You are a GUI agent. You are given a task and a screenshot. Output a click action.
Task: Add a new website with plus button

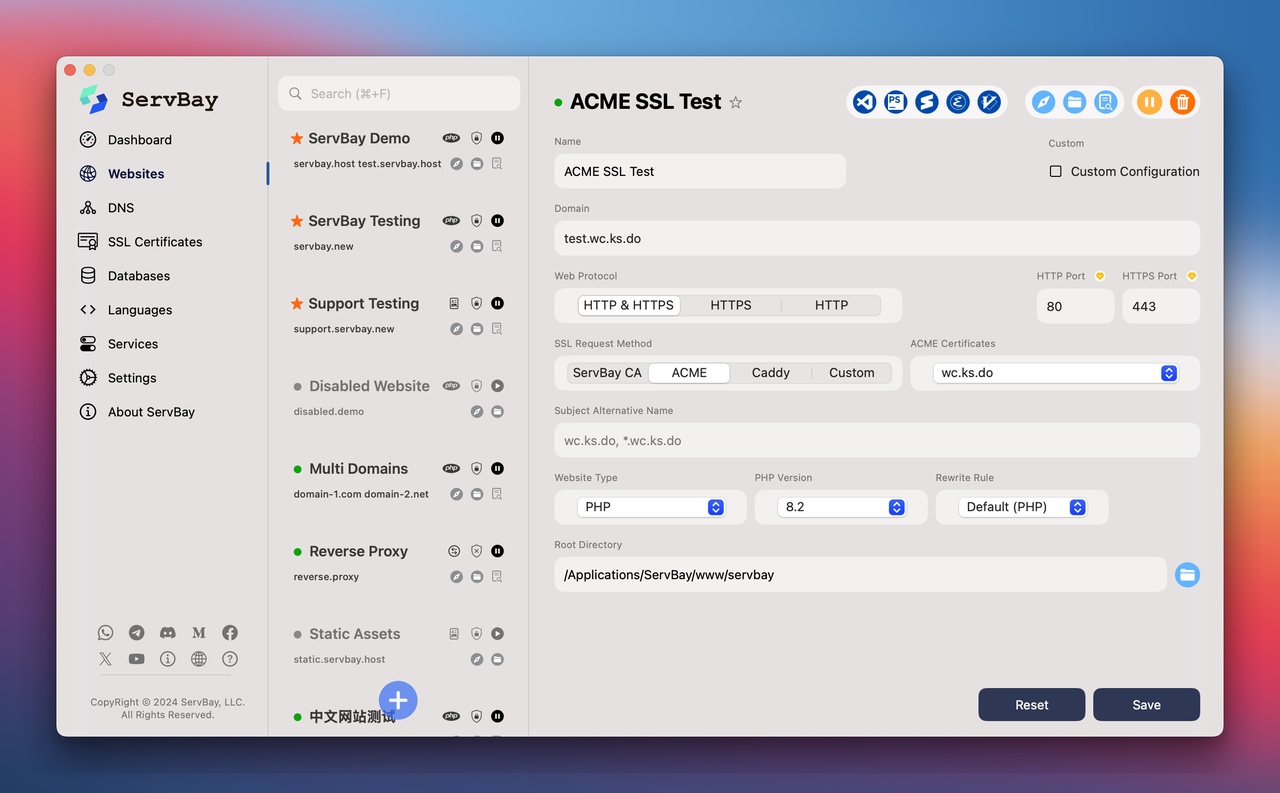[398, 700]
